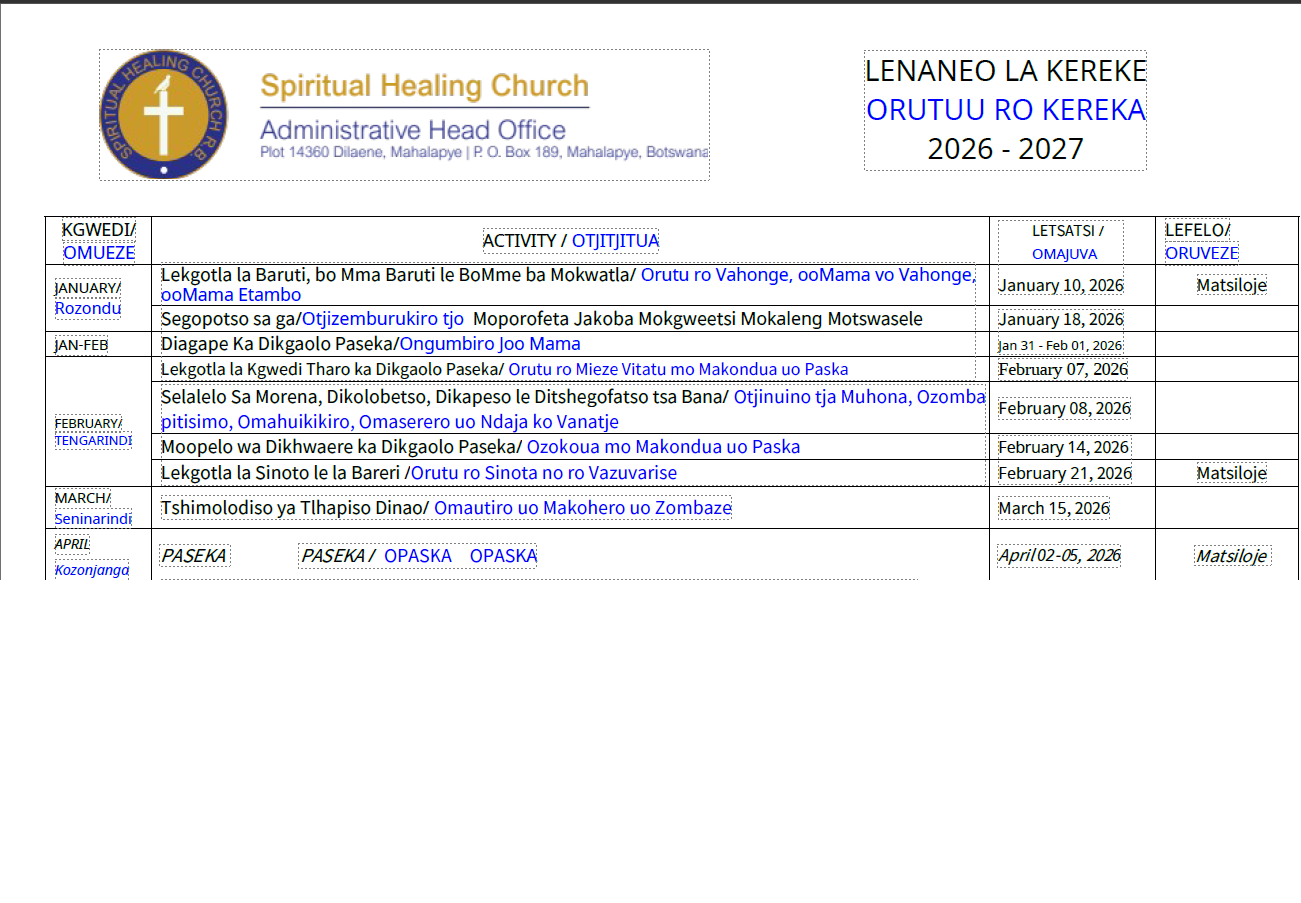Click 'Jan 31 - Feb 01, 2026' date
This screenshot has height=903, width=1301.
[x=1060, y=346]
